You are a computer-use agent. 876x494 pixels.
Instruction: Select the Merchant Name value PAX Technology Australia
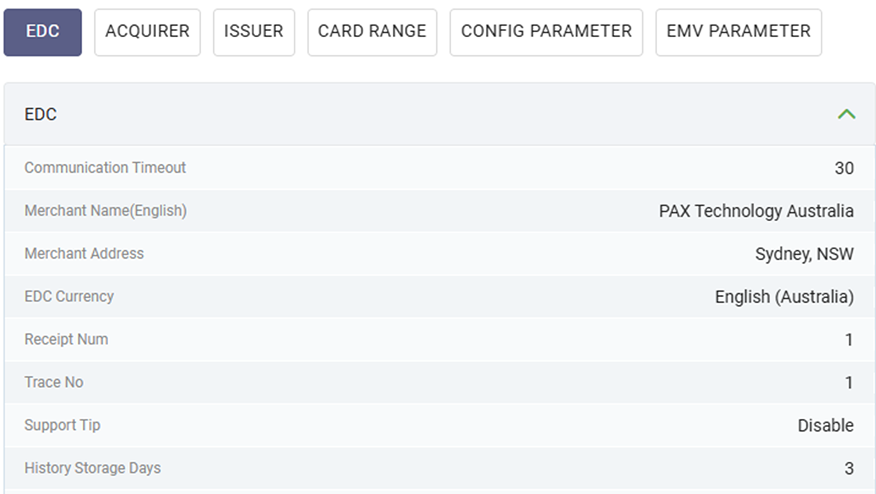(x=756, y=211)
